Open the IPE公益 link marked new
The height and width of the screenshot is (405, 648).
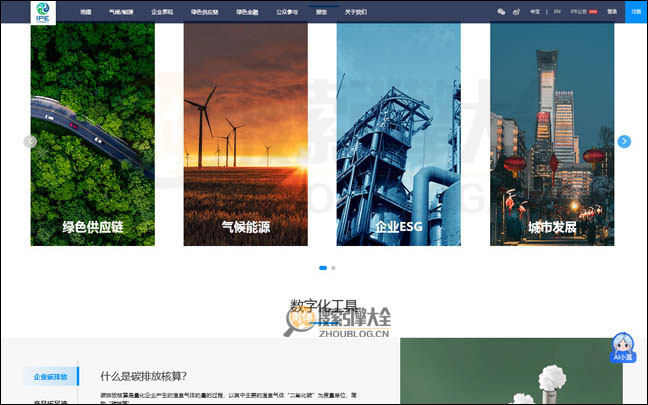tap(584, 12)
